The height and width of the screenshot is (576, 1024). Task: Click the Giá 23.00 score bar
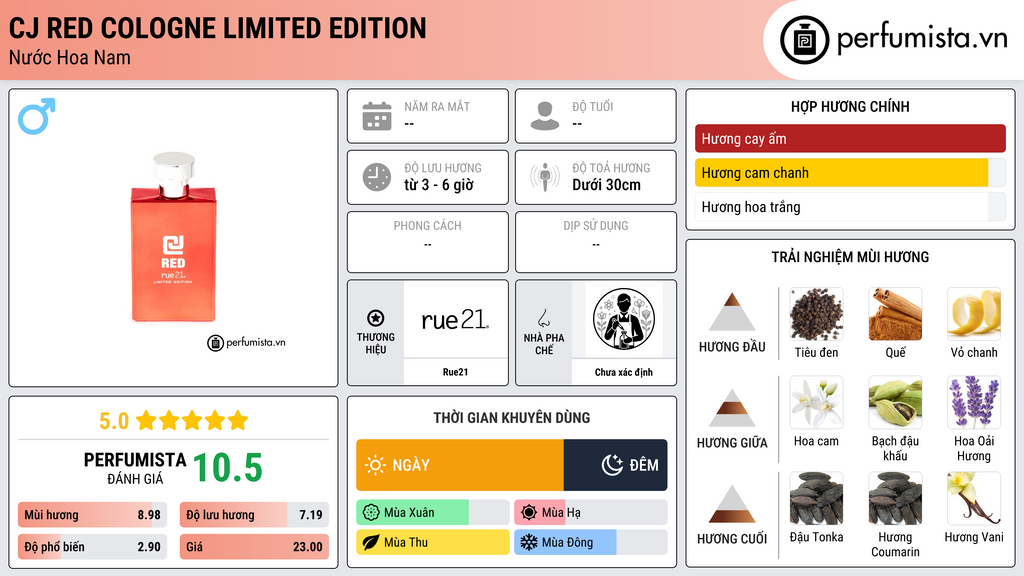coord(254,547)
